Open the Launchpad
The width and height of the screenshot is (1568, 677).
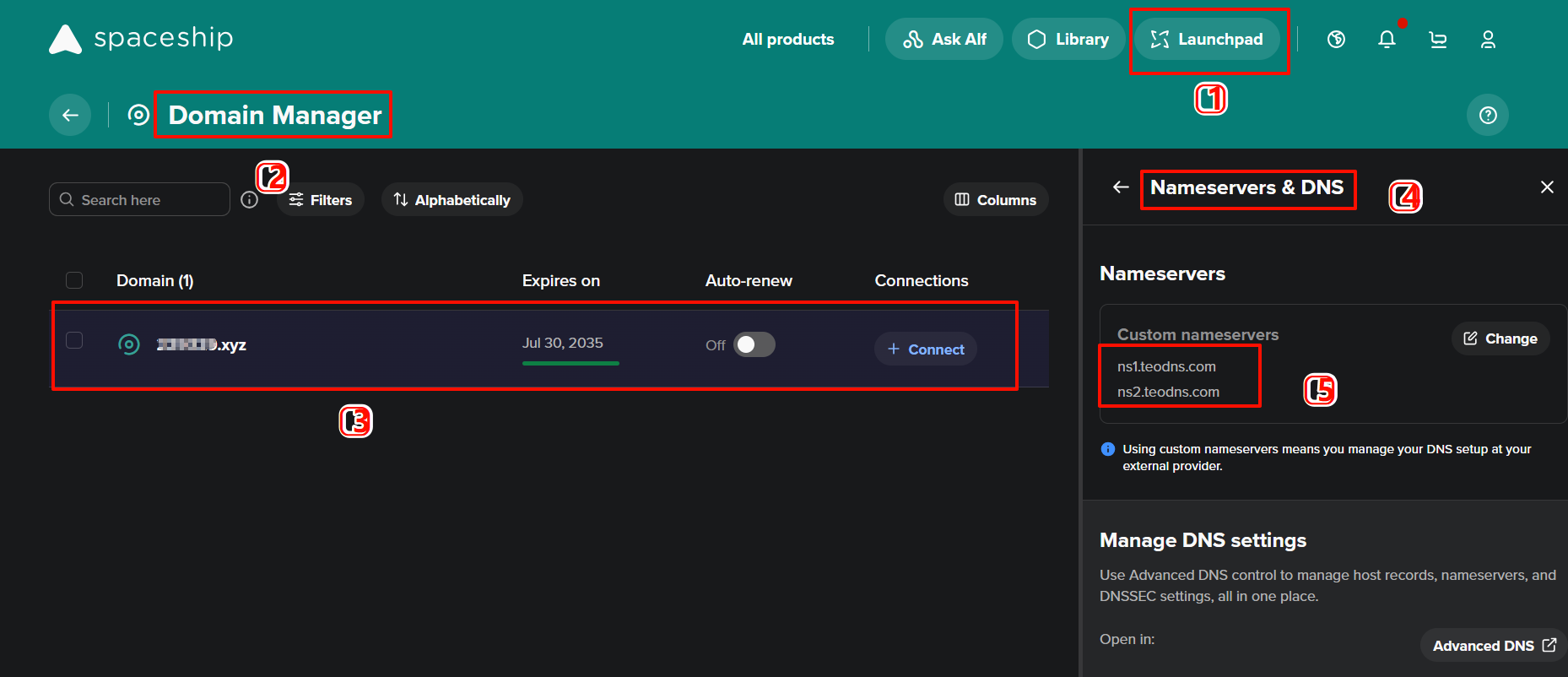click(x=1207, y=39)
